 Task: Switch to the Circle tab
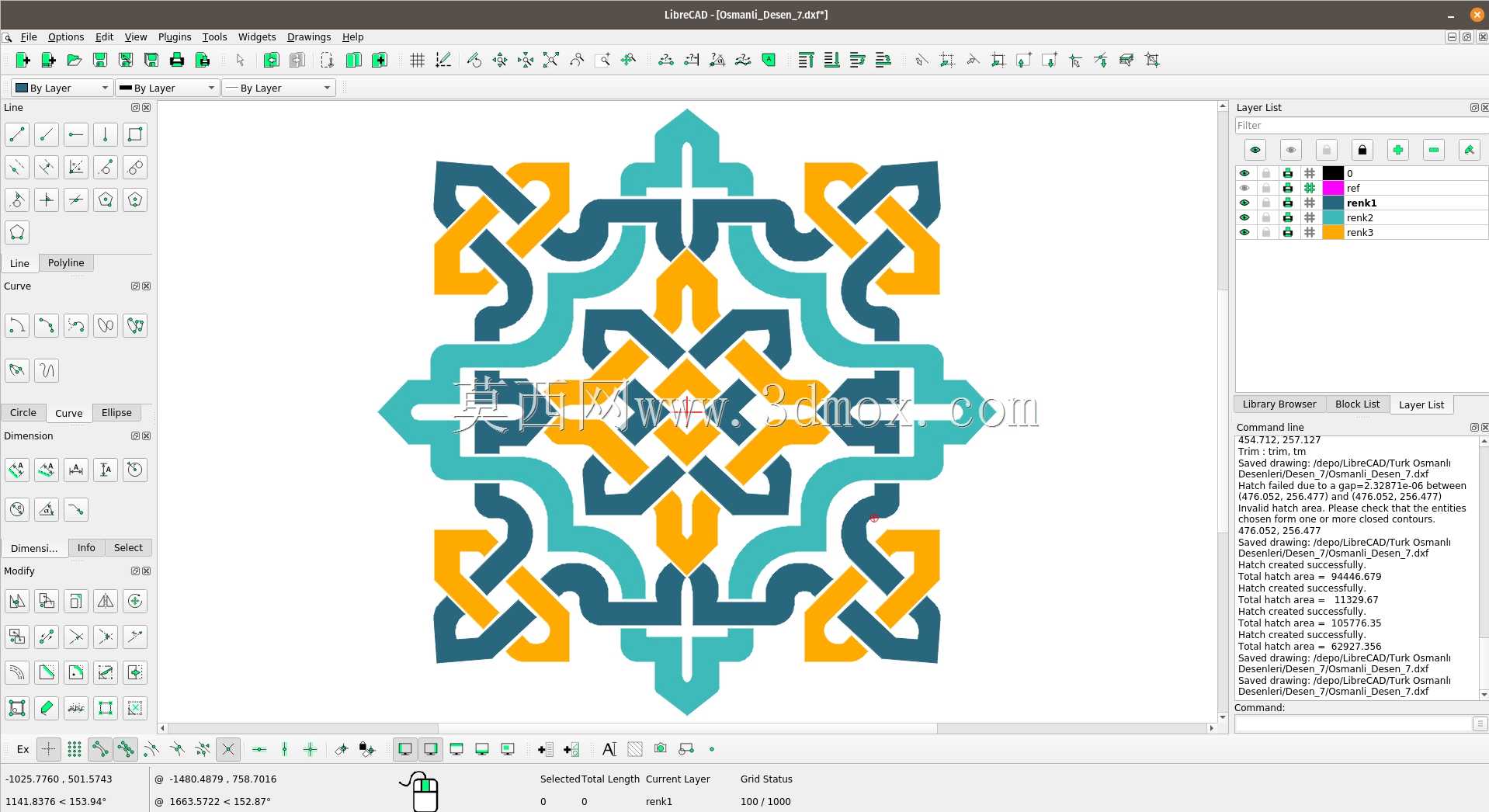23,413
